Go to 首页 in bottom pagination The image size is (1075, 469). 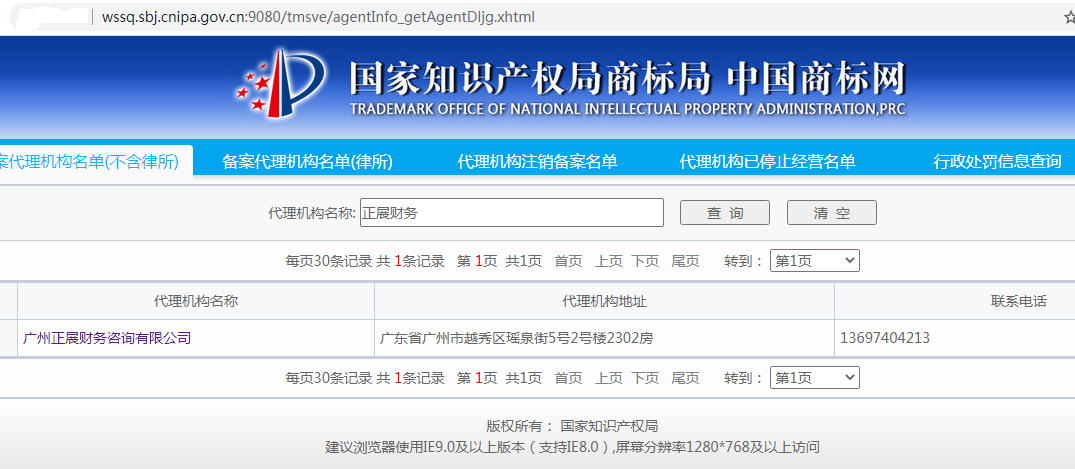pyautogui.click(x=568, y=378)
